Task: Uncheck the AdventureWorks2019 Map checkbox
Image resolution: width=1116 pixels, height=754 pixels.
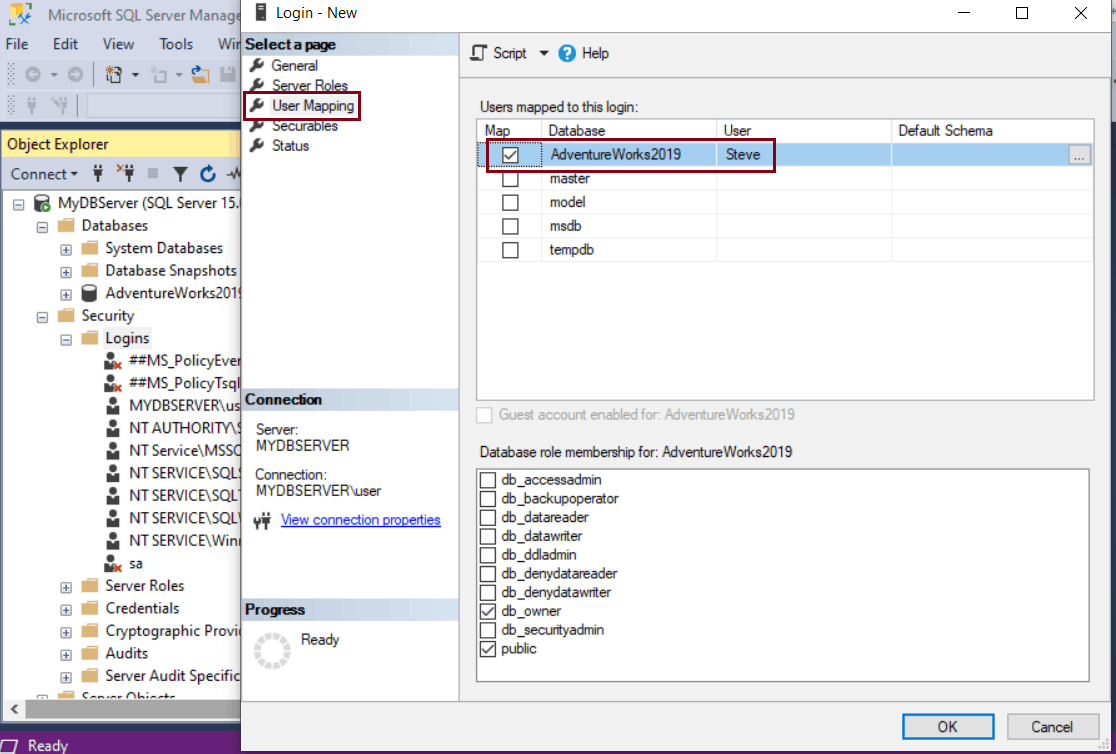Action: click(x=512, y=154)
